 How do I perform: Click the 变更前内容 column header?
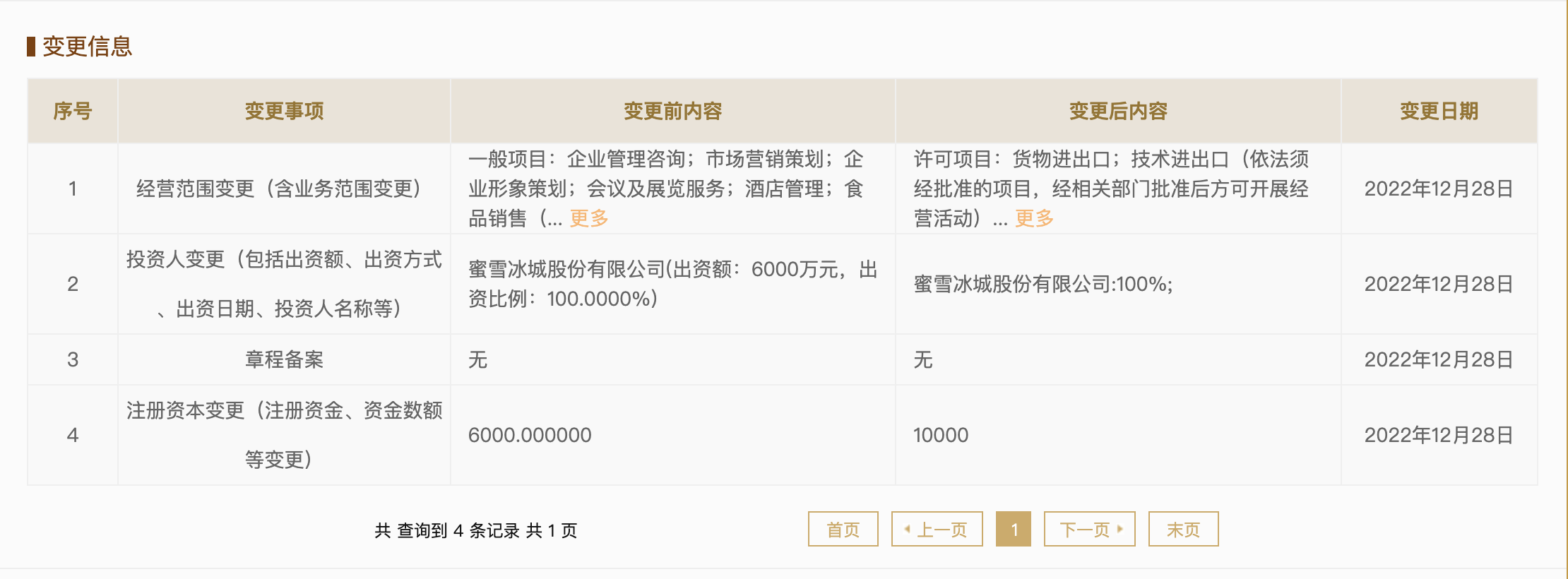[673, 111]
